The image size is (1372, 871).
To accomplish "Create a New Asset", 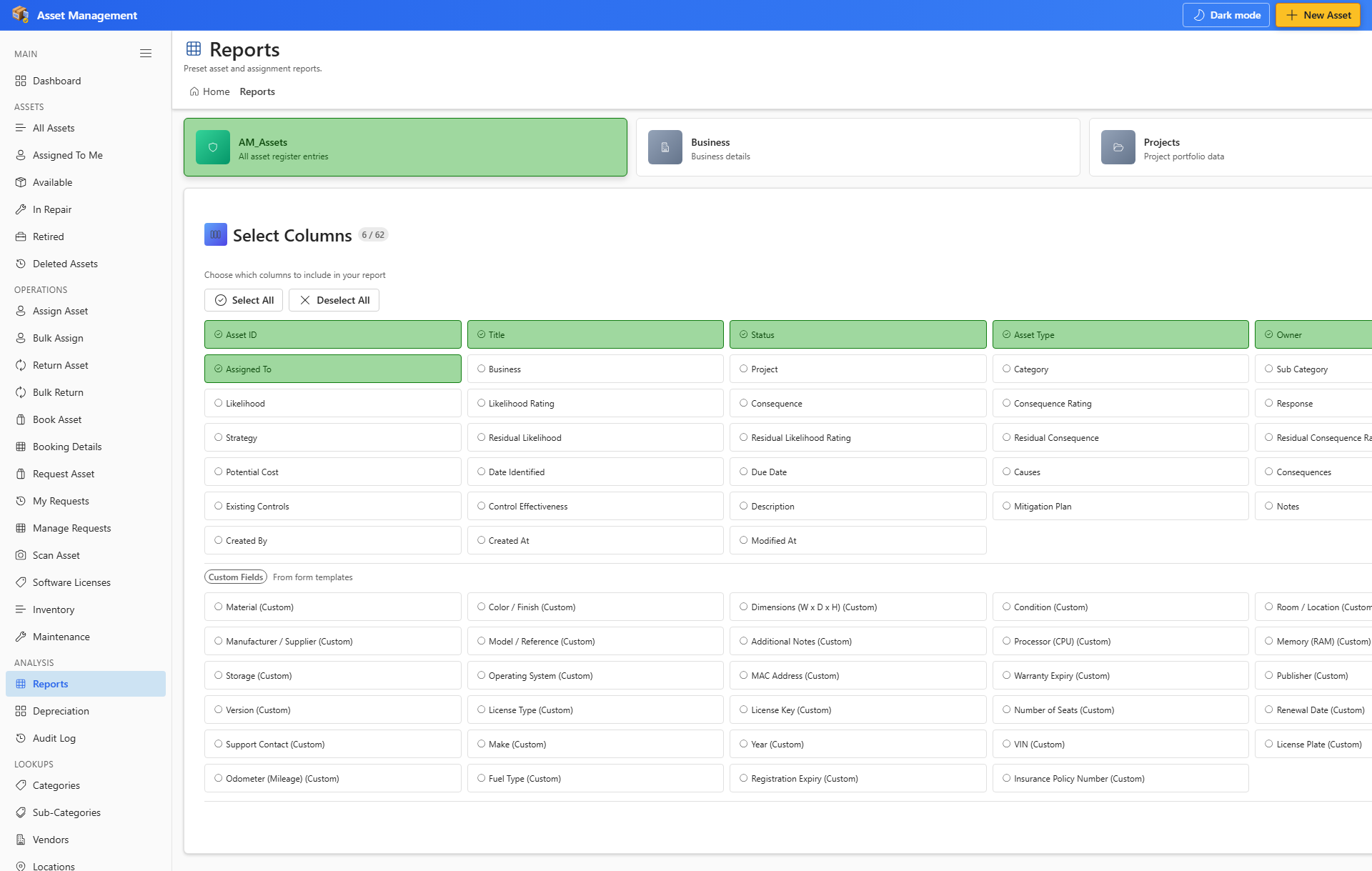I will coord(1318,15).
